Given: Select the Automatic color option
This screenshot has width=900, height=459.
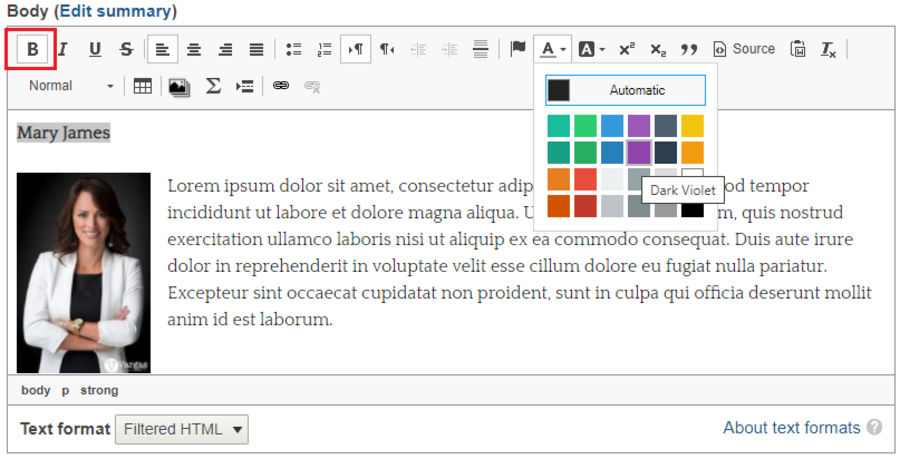Looking at the screenshot, I should pyautogui.click(x=626, y=91).
